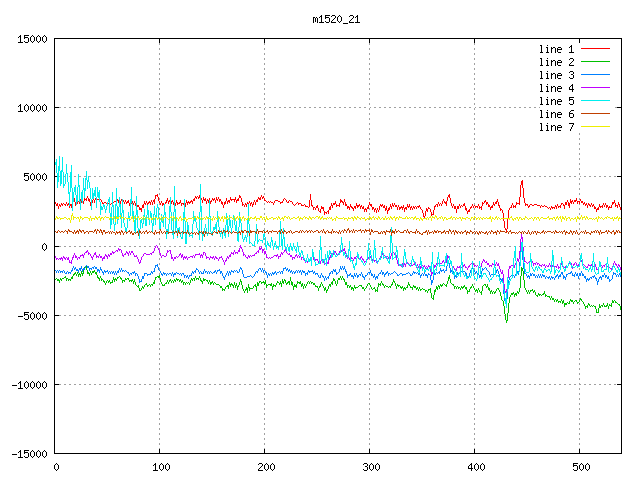Click the green line 2 legend sample
Viewport: 640px width, 480px height.
click(595, 62)
